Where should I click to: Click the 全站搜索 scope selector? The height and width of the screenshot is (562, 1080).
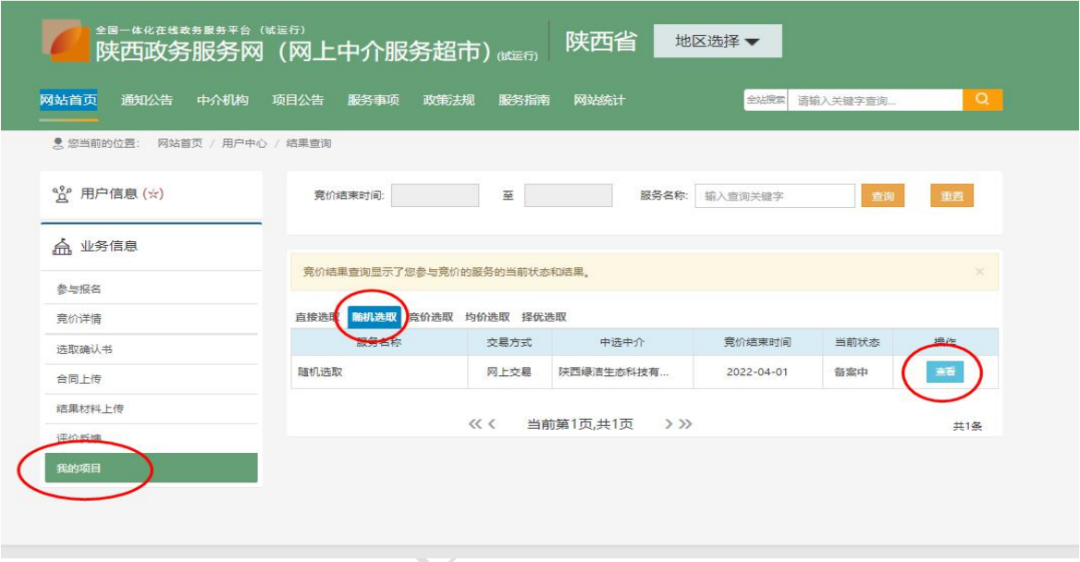[766, 100]
